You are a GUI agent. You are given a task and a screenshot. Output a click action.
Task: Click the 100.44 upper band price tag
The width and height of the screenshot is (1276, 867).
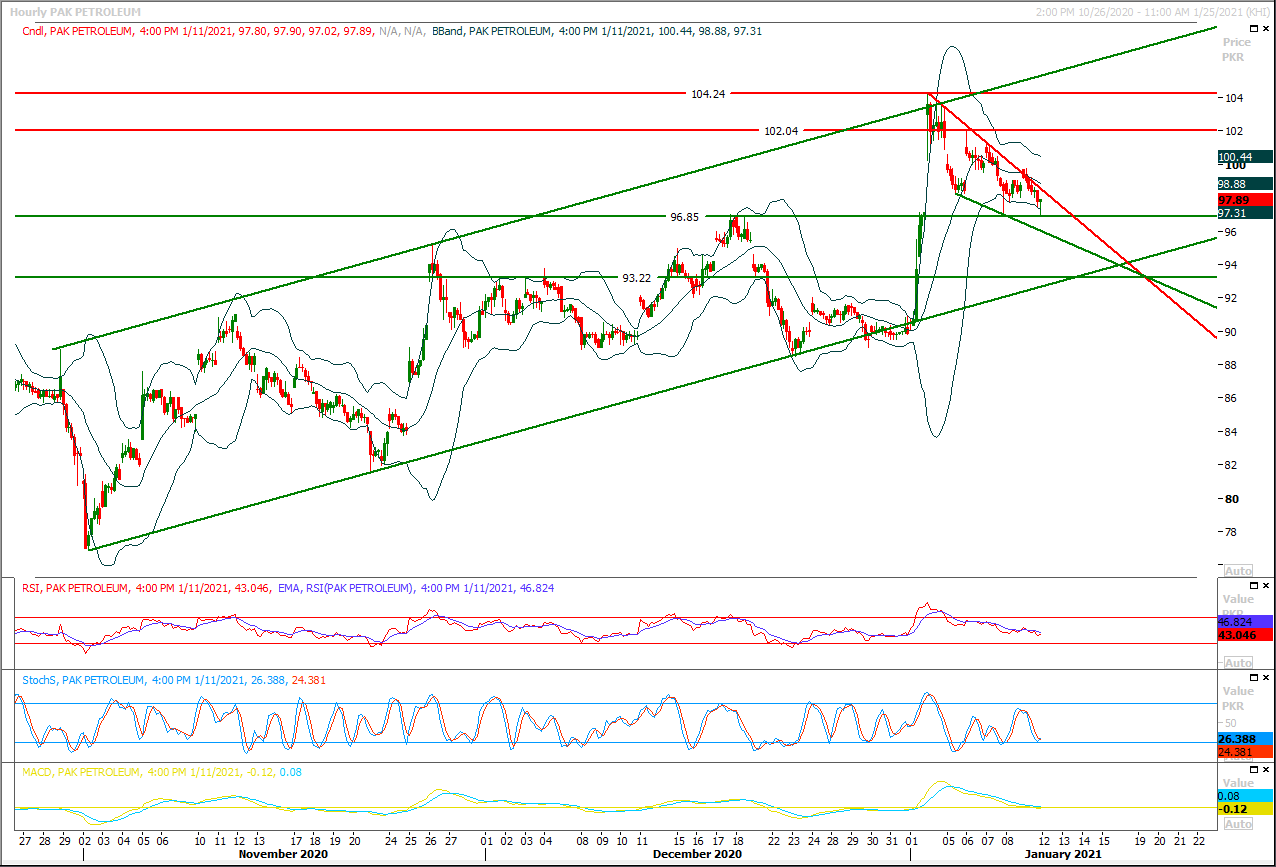tap(1244, 157)
